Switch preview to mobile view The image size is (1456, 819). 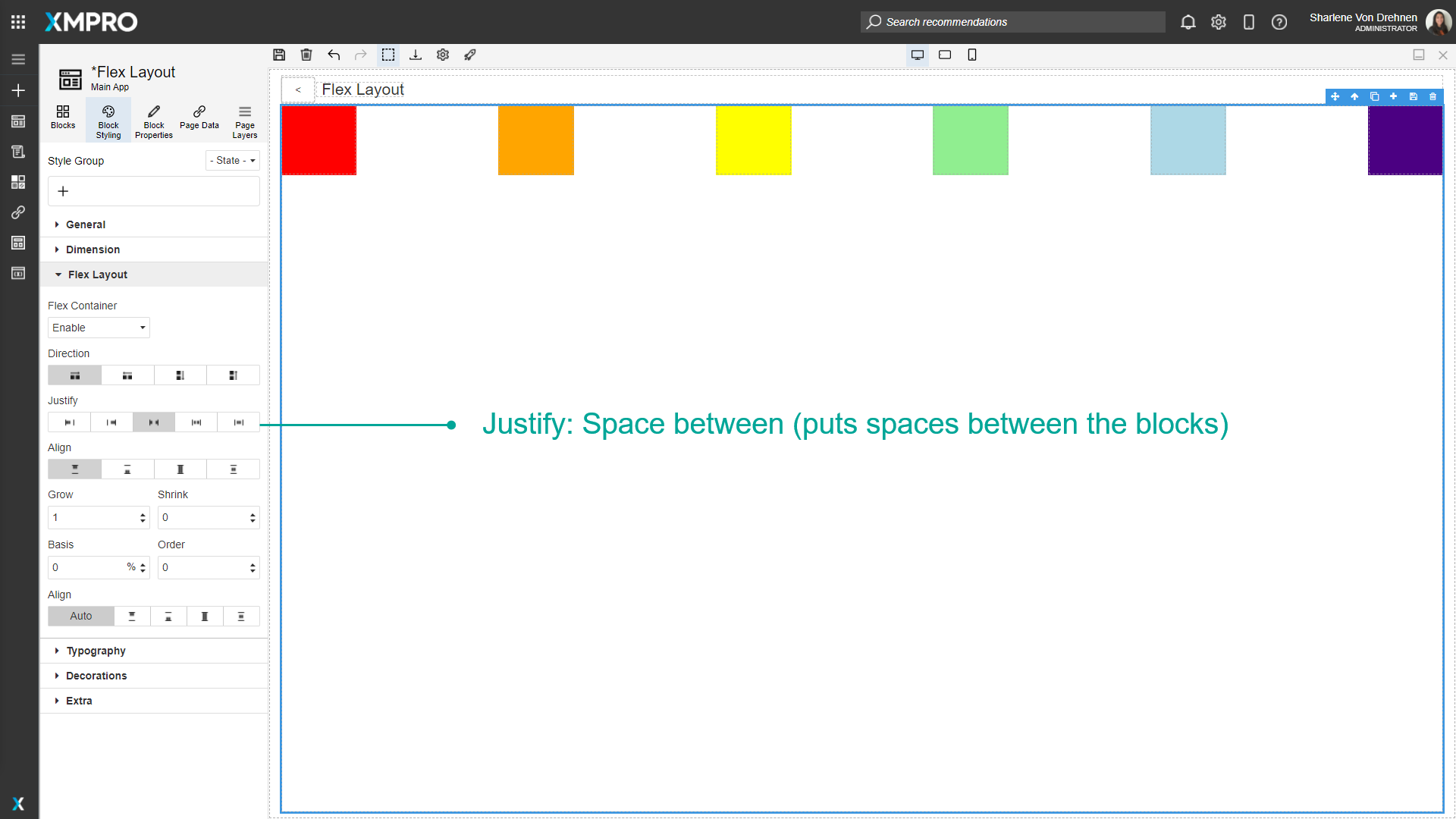973,55
